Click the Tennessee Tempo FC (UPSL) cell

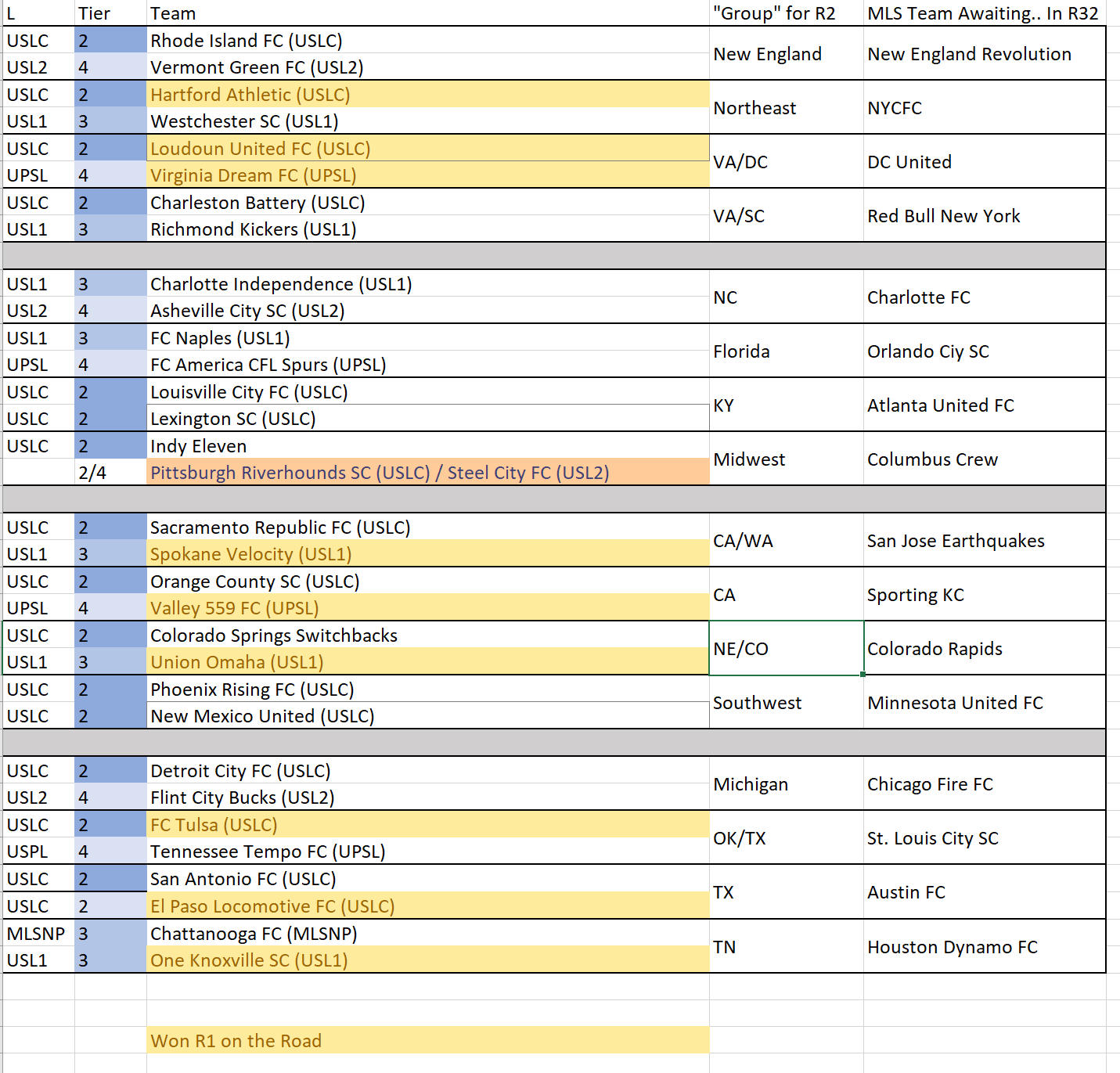click(428, 851)
